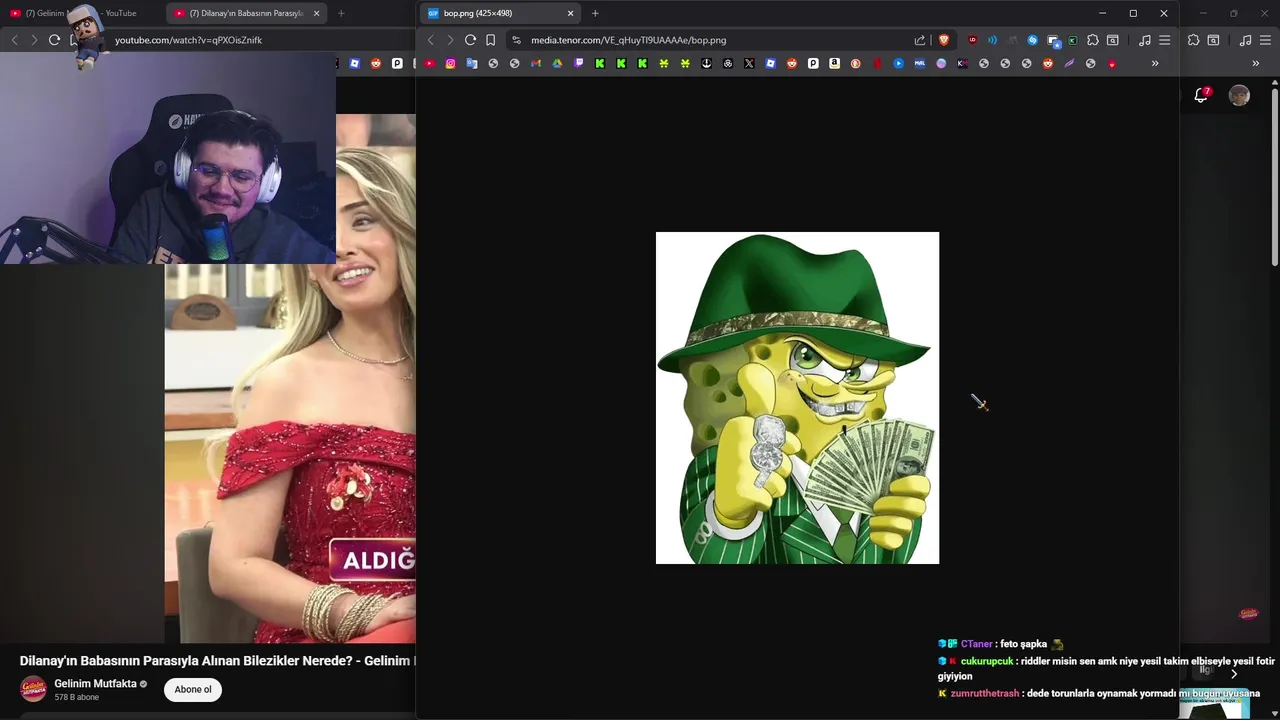Click the Gelinim Mutfakta channel avatar

point(33,689)
